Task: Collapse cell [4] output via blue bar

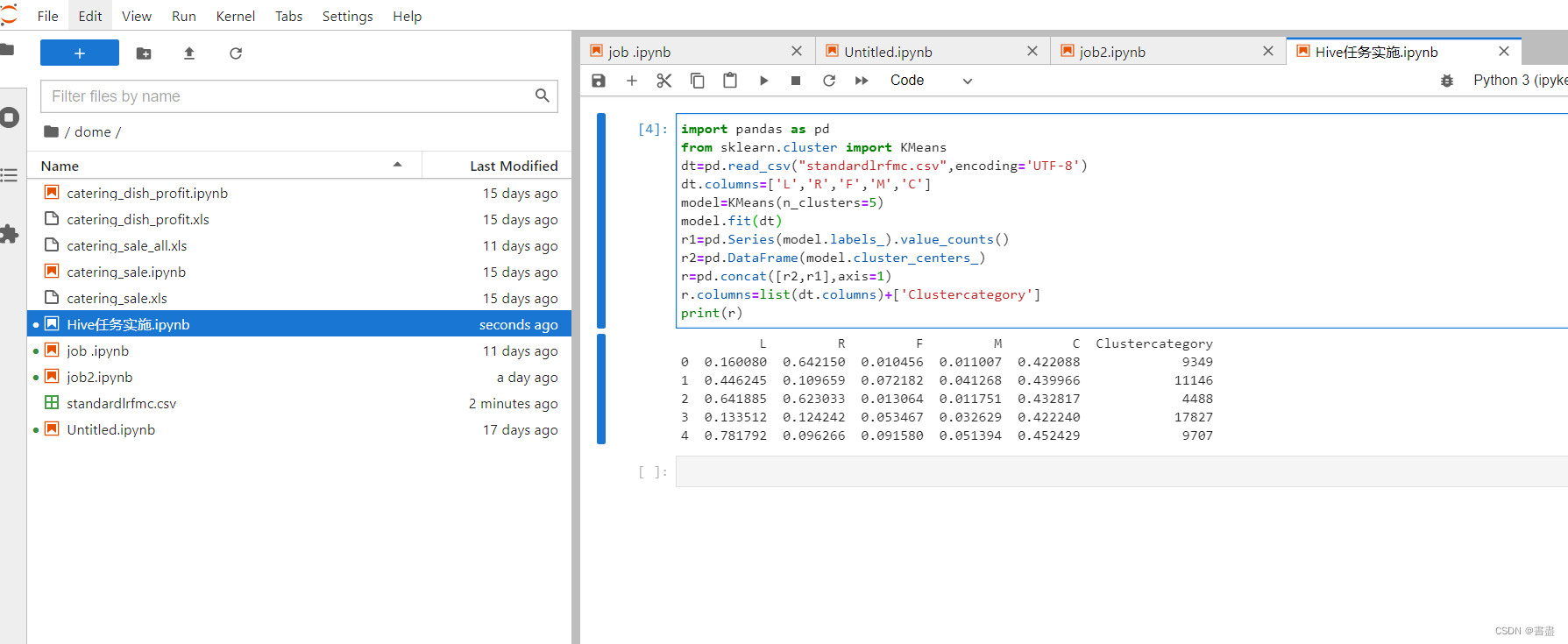Action: [x=601, y=389]
